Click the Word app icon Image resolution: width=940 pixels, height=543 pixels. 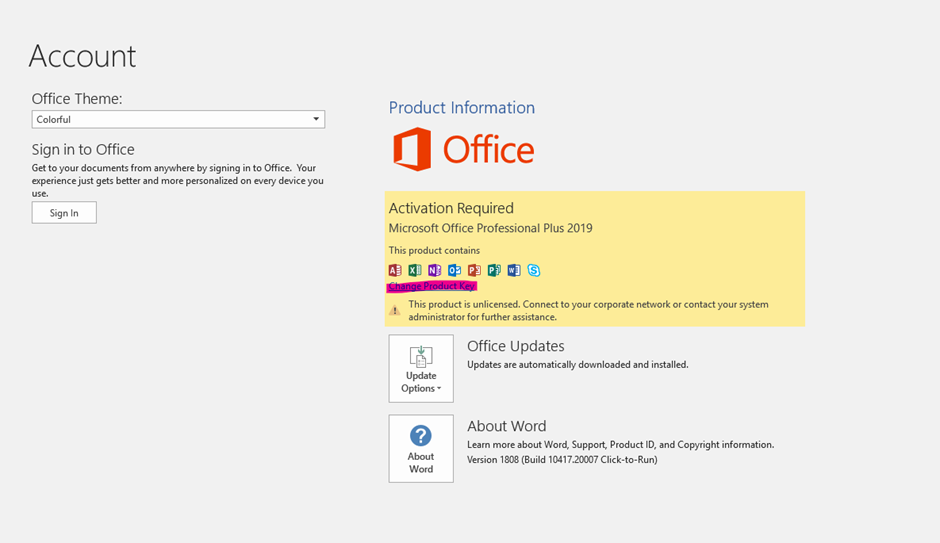click(x=514, y=270)
